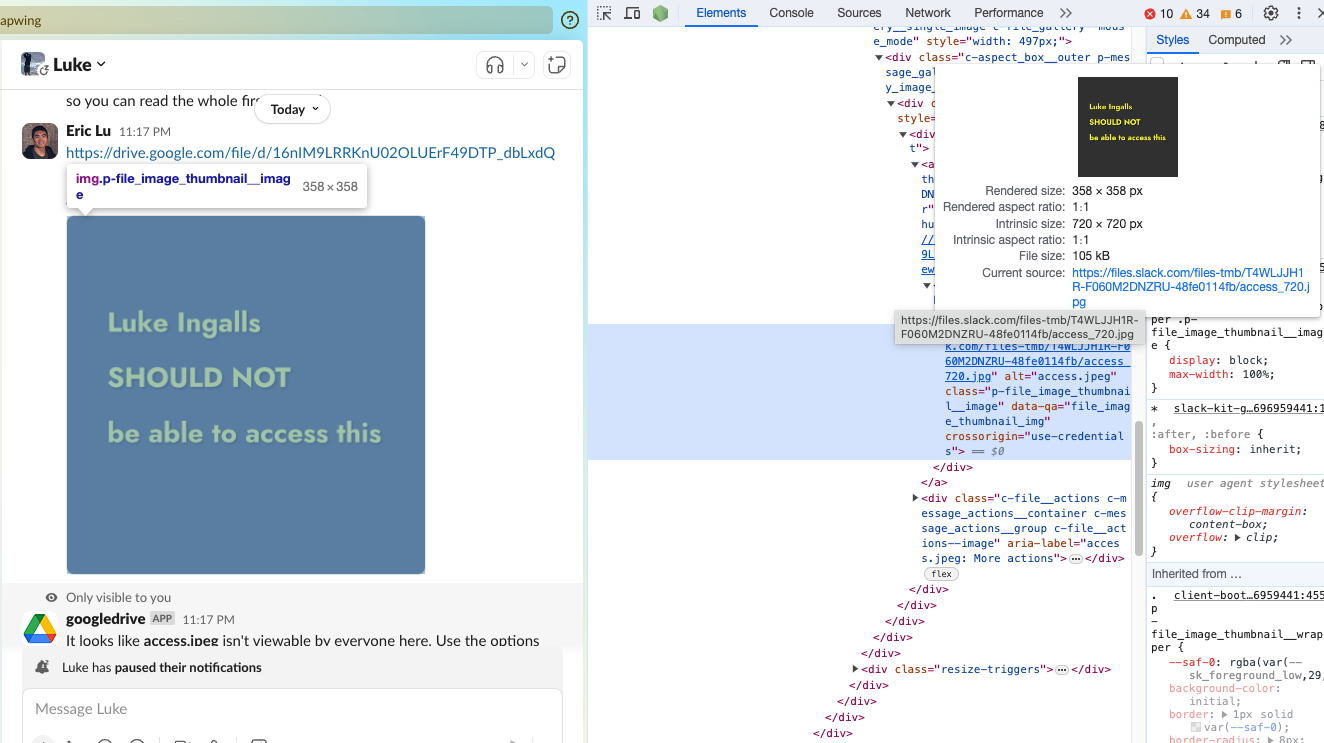This screenshot has height=743, width=1324.
Task: Click the green Node.js hexagon icon
Action: (x=660, y=13)
